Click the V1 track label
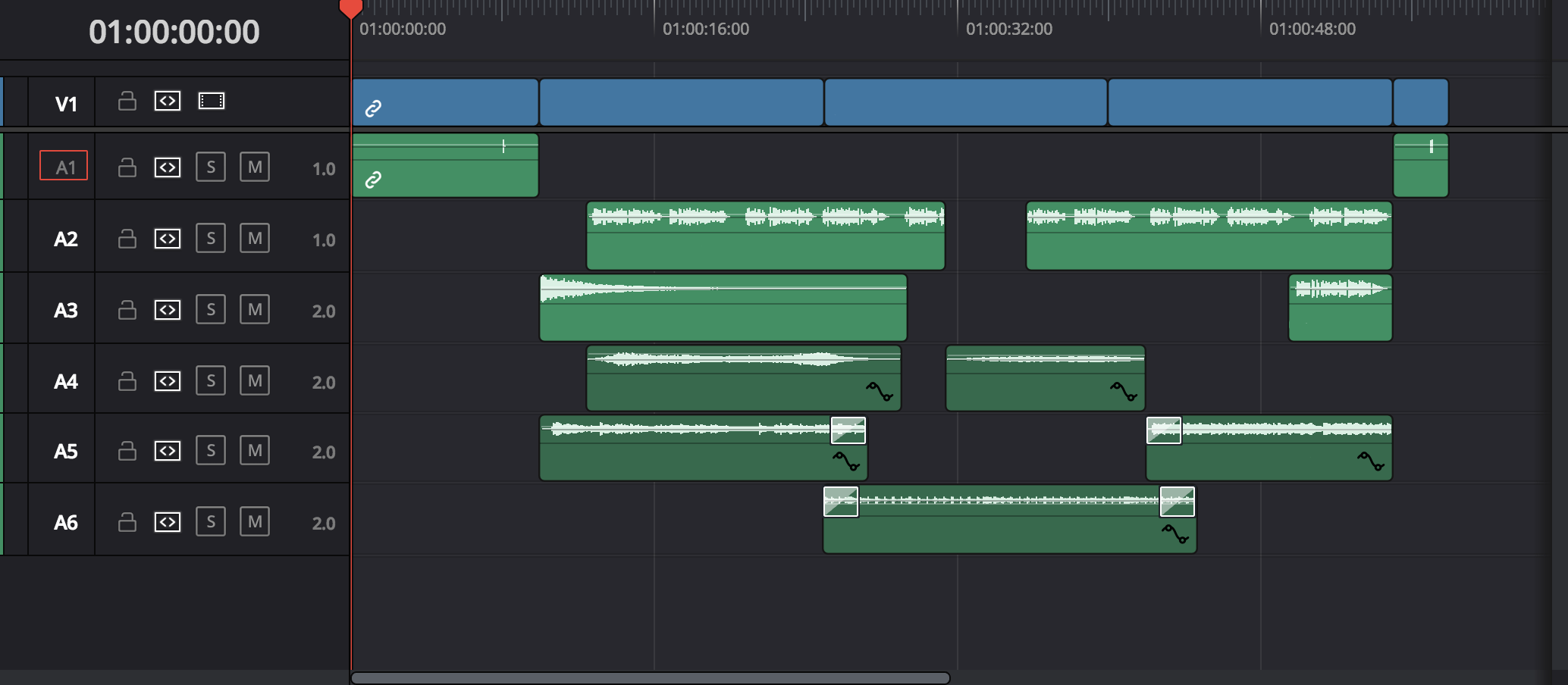 (66, 104)
